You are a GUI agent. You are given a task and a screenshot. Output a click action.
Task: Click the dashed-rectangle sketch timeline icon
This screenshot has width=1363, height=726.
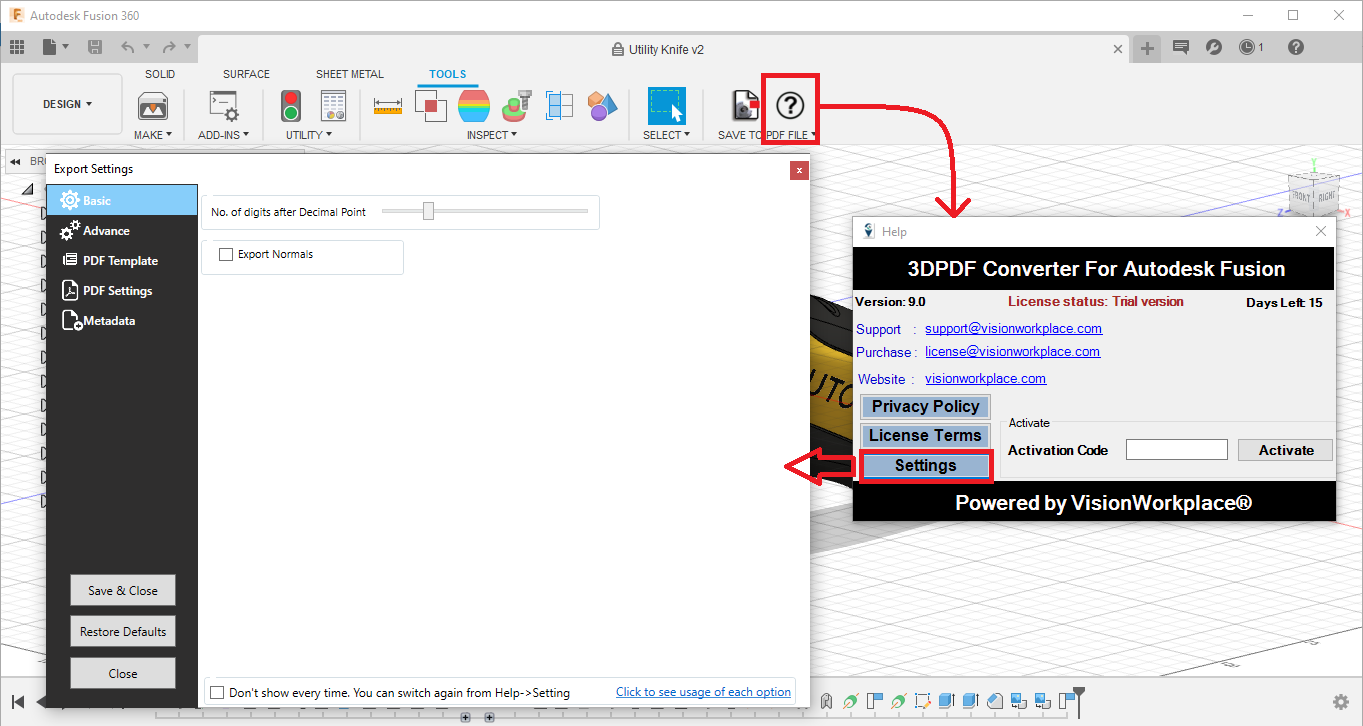923,701
